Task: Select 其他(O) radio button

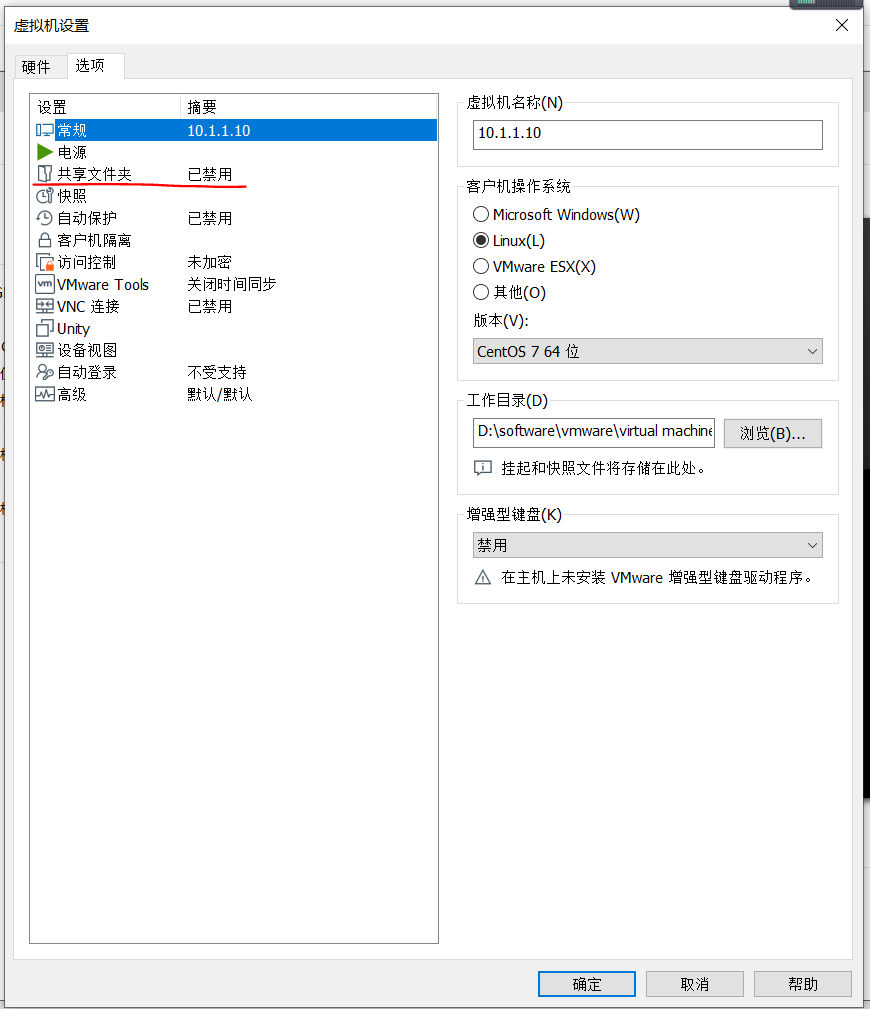Action: pyautogui.click(x=481, y=292)
